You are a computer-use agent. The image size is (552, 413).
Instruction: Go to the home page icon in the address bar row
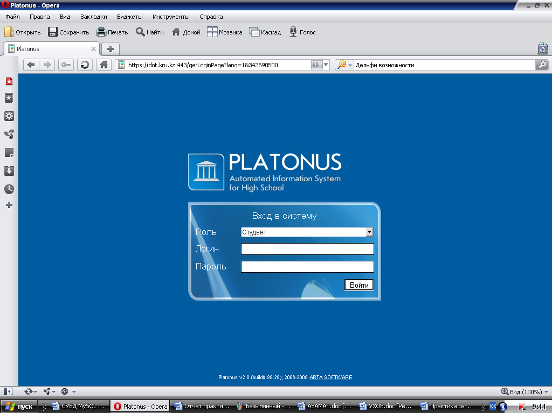pyautogui.click(x=104, y=65)
